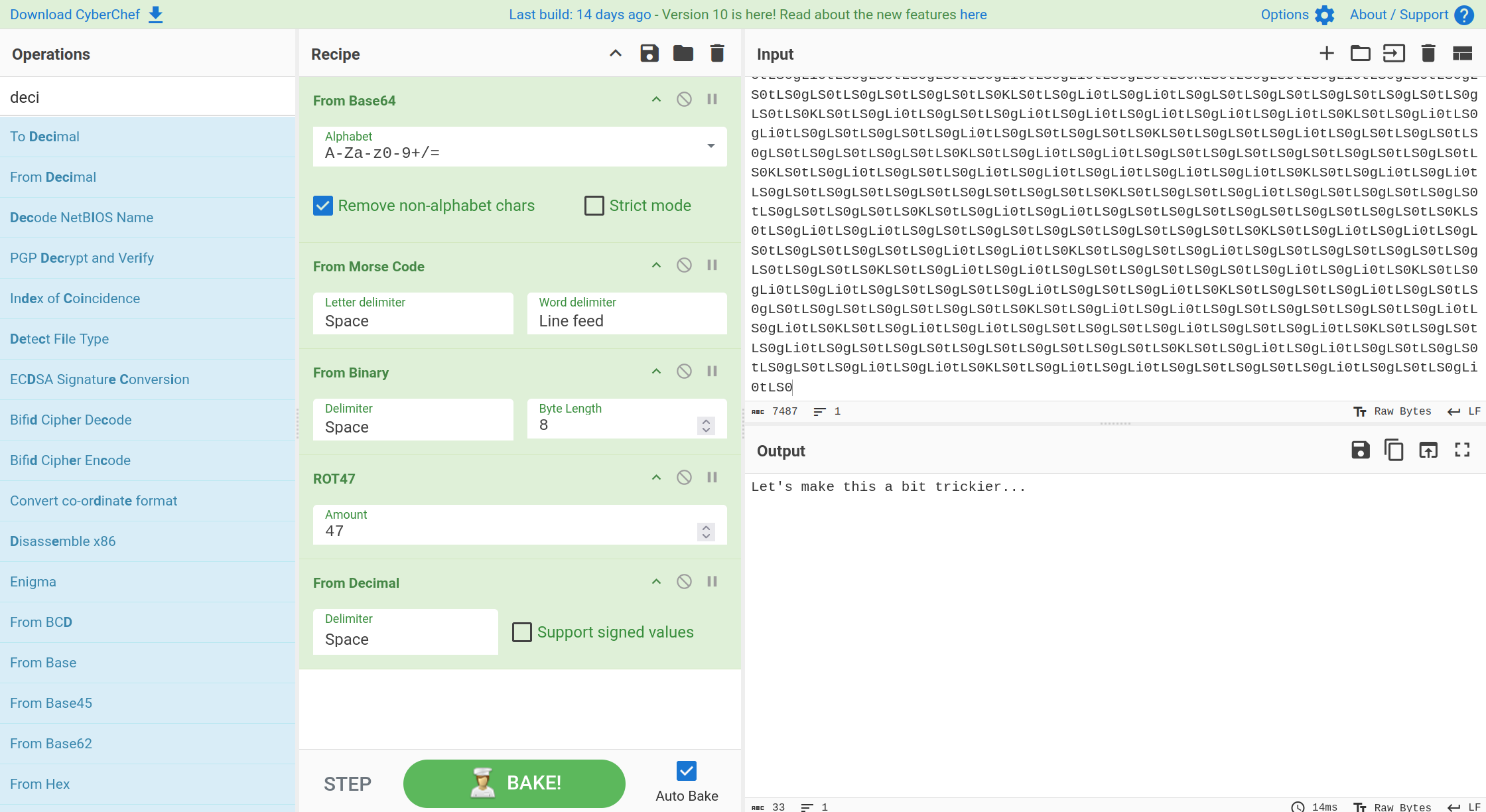This screenshot has height=812, width=1486.
Task: Open the Download CyberChef link
Action: click(x=87, y=15)
